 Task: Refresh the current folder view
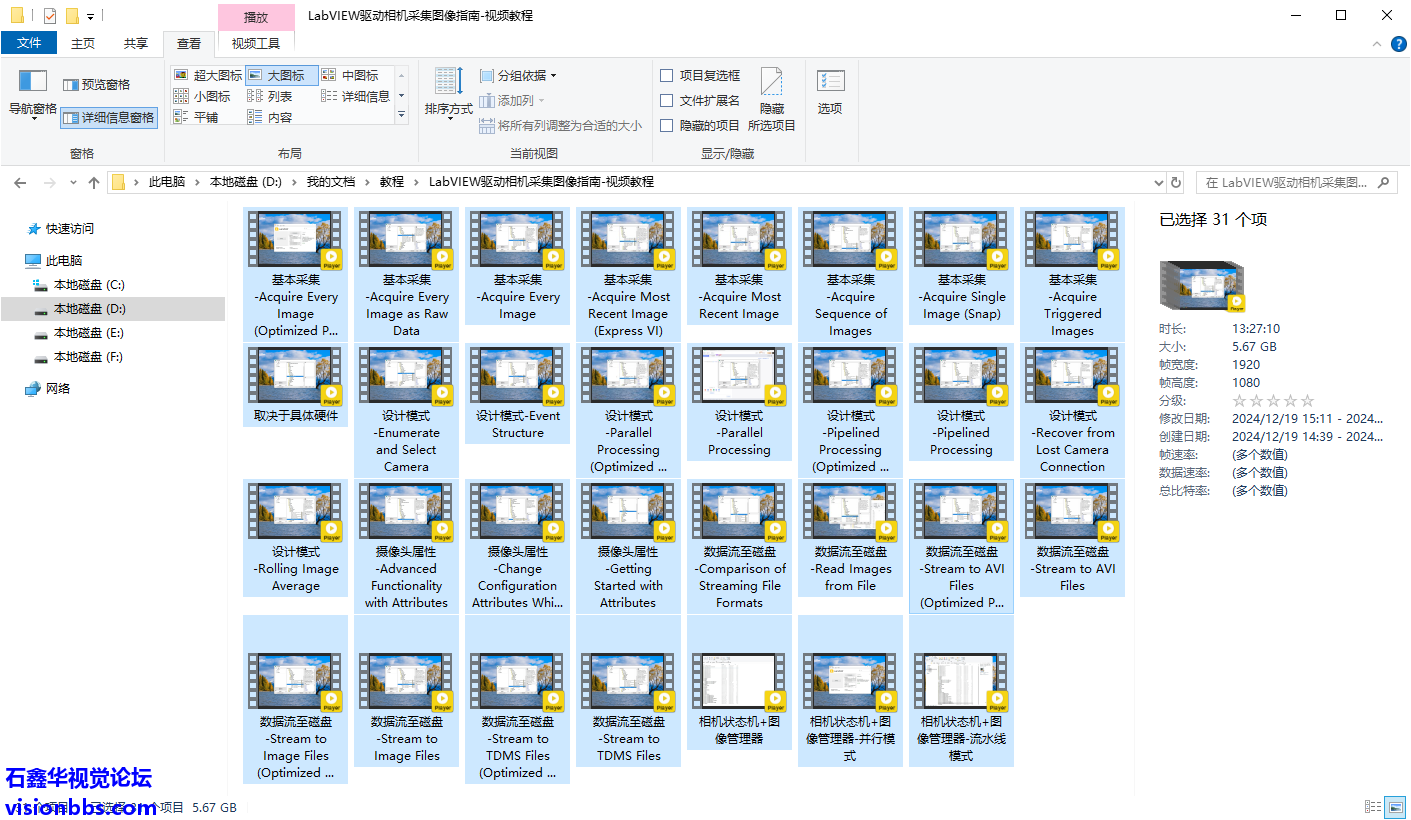pos(1176,182)
